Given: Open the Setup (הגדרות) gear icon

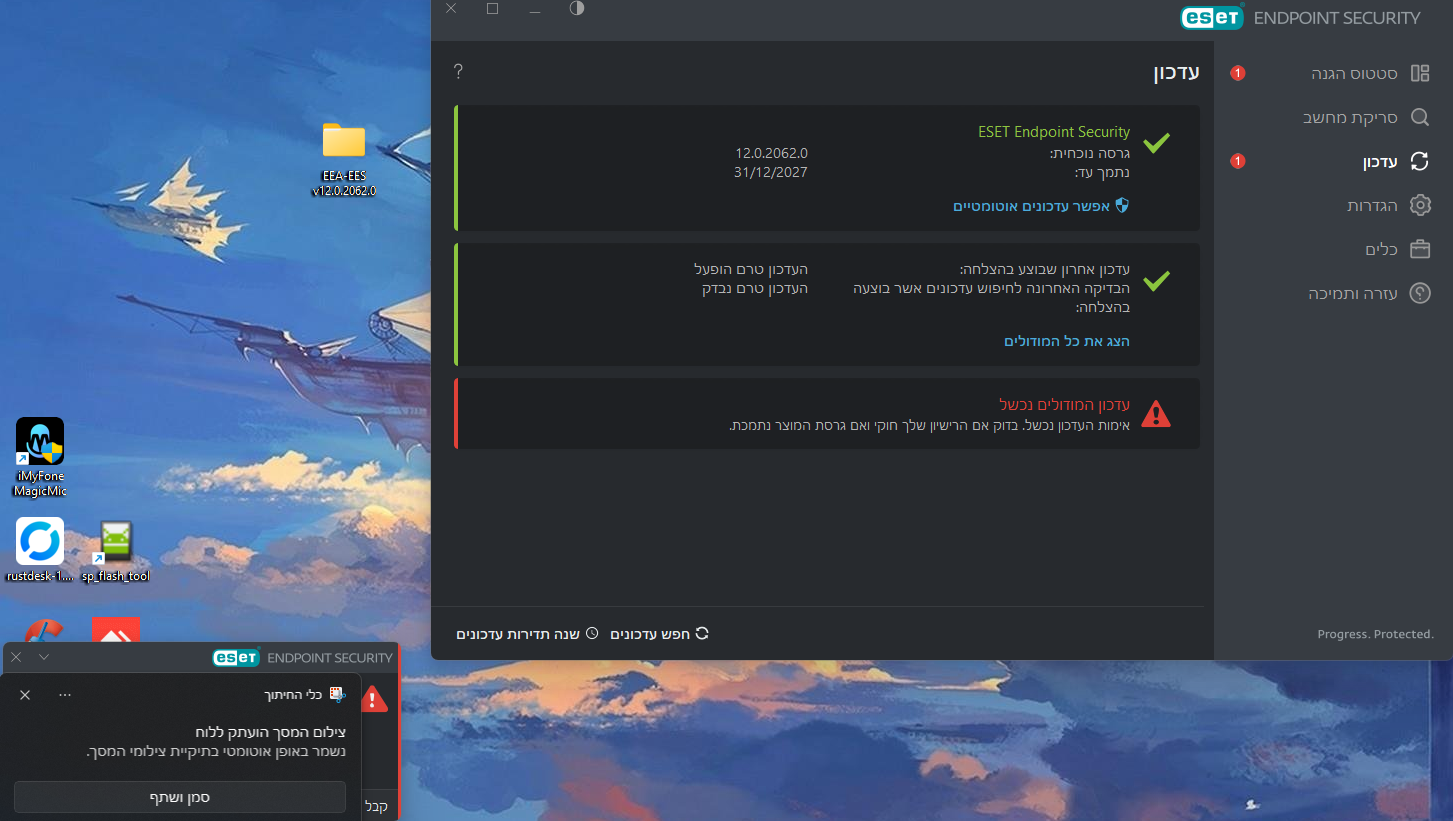Looking at the screenshot, I should pyautogui.click(x=1419, y=205).
